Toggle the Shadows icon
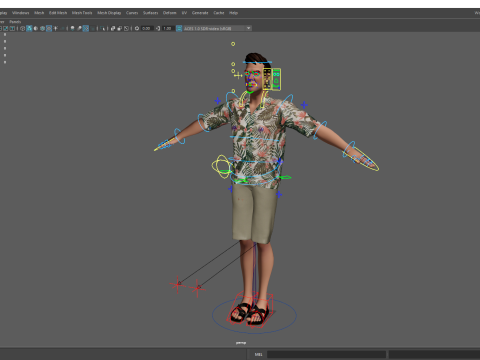480x360 pixels. click(x=62, y=28)
